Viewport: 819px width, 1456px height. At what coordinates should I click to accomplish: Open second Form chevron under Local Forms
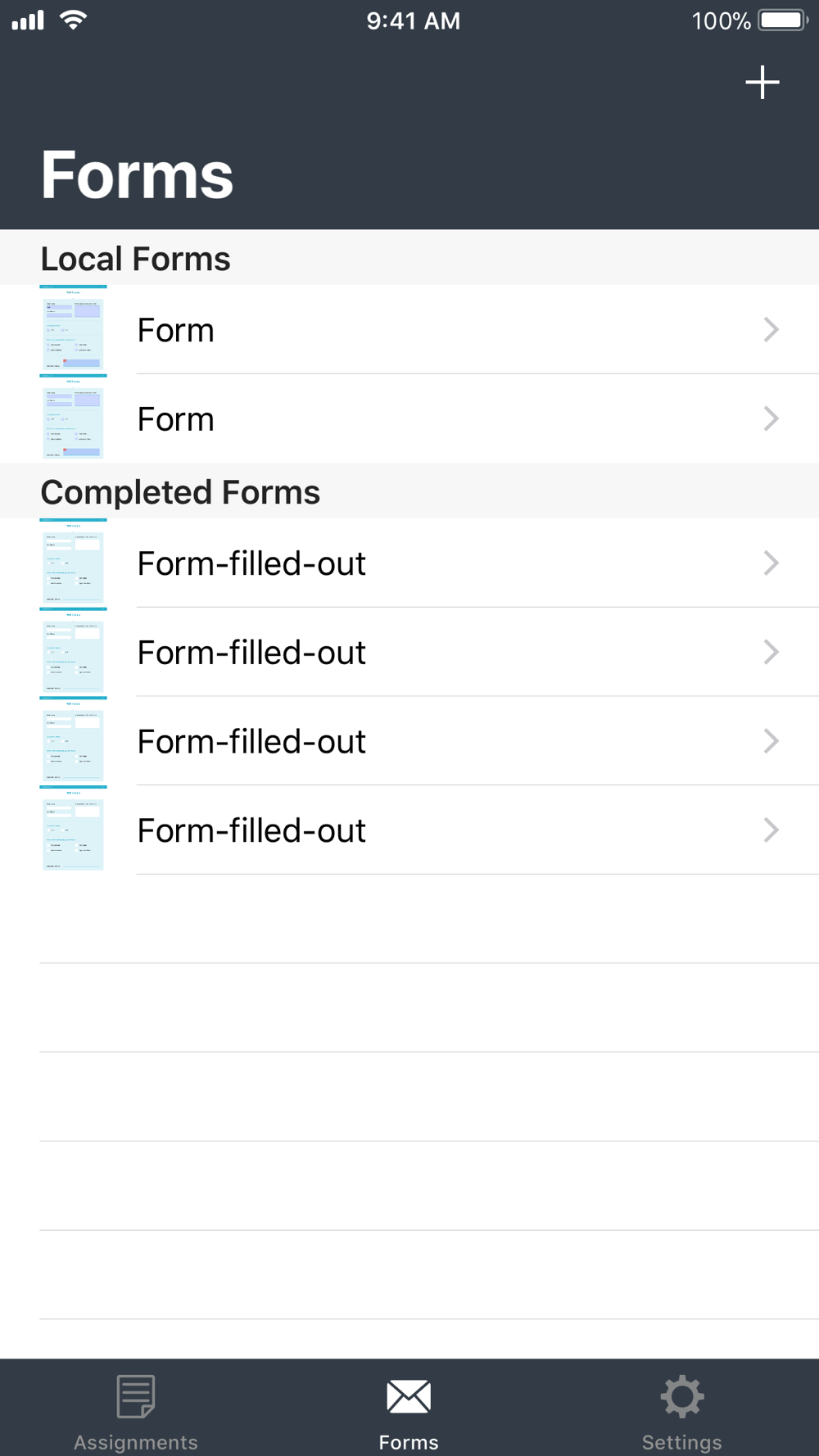(x=771, y=419)
